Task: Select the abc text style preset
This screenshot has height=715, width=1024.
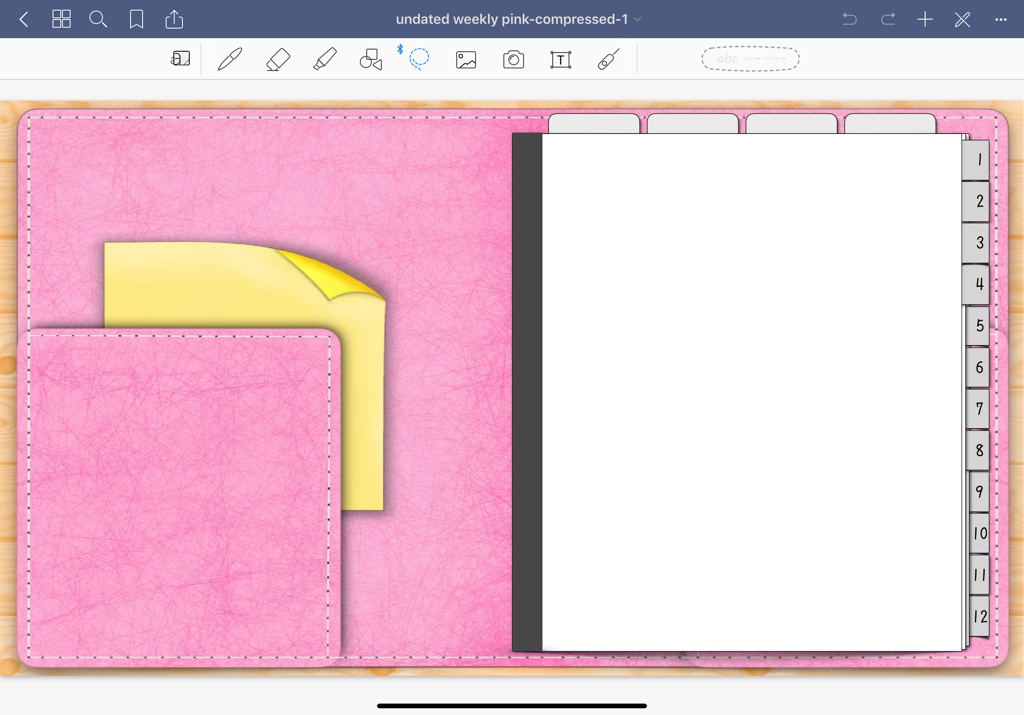Action: 750,58
